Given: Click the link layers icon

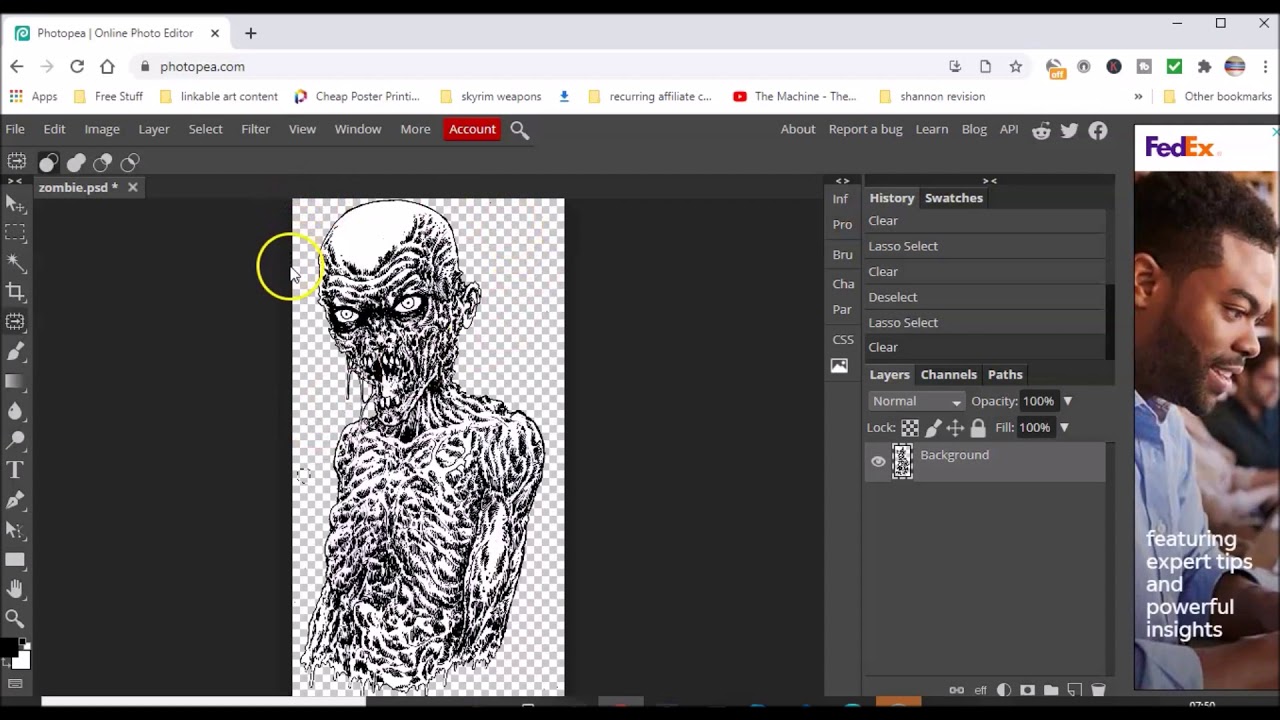Looking at the screenshot, I should (x=957, y=690).
